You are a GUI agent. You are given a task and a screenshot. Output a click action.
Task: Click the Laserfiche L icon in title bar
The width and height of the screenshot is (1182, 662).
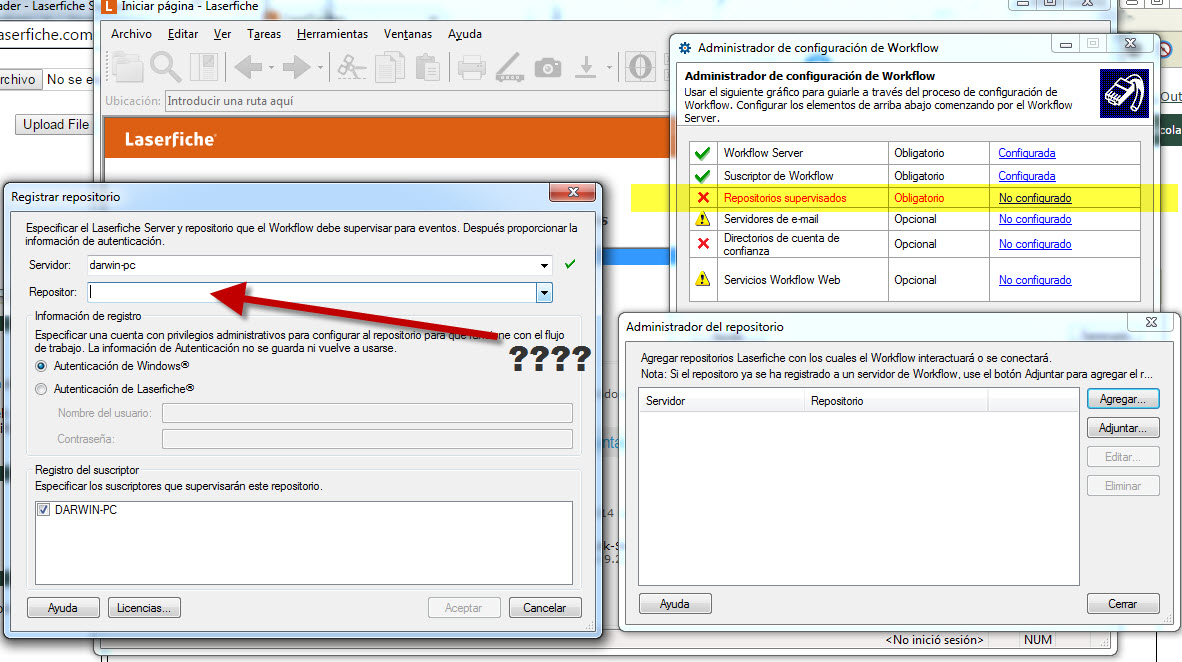(x=109, y=7)
